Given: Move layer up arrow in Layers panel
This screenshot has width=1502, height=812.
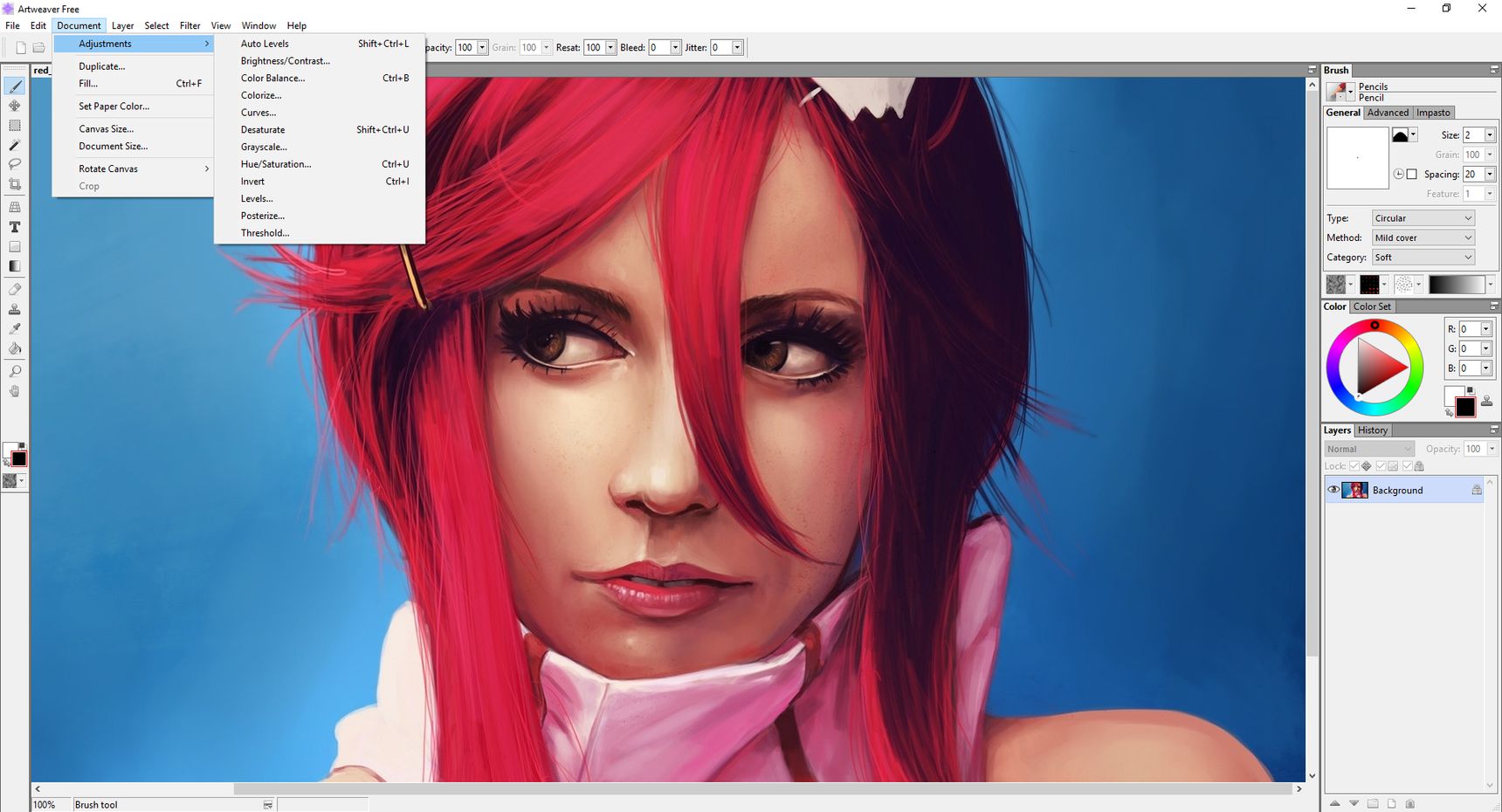Looking at the screenshot, I should tap(1334, 803).
